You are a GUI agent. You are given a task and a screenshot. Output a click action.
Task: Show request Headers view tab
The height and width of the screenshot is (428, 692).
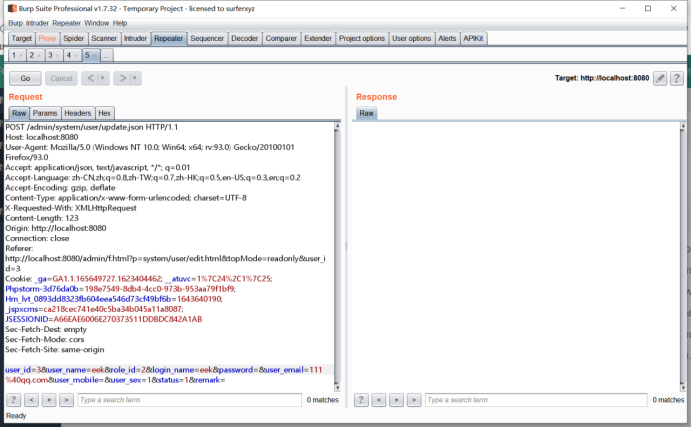78,113
